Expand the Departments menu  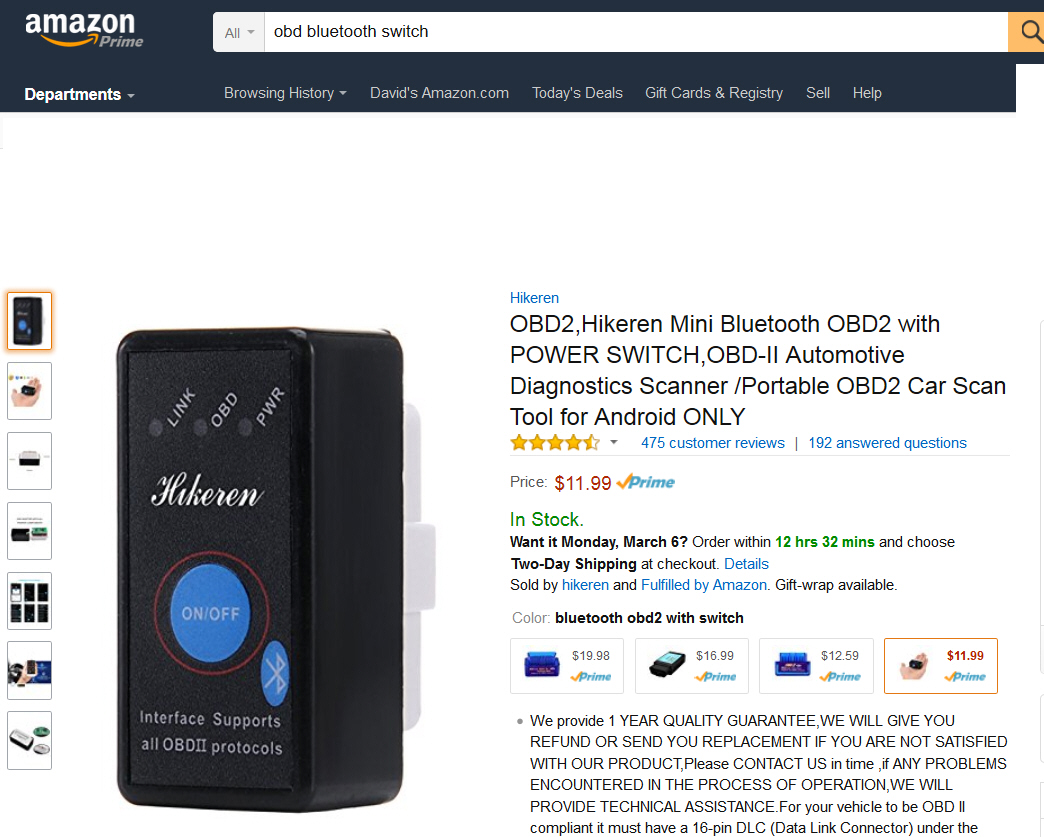coord(79,95)
